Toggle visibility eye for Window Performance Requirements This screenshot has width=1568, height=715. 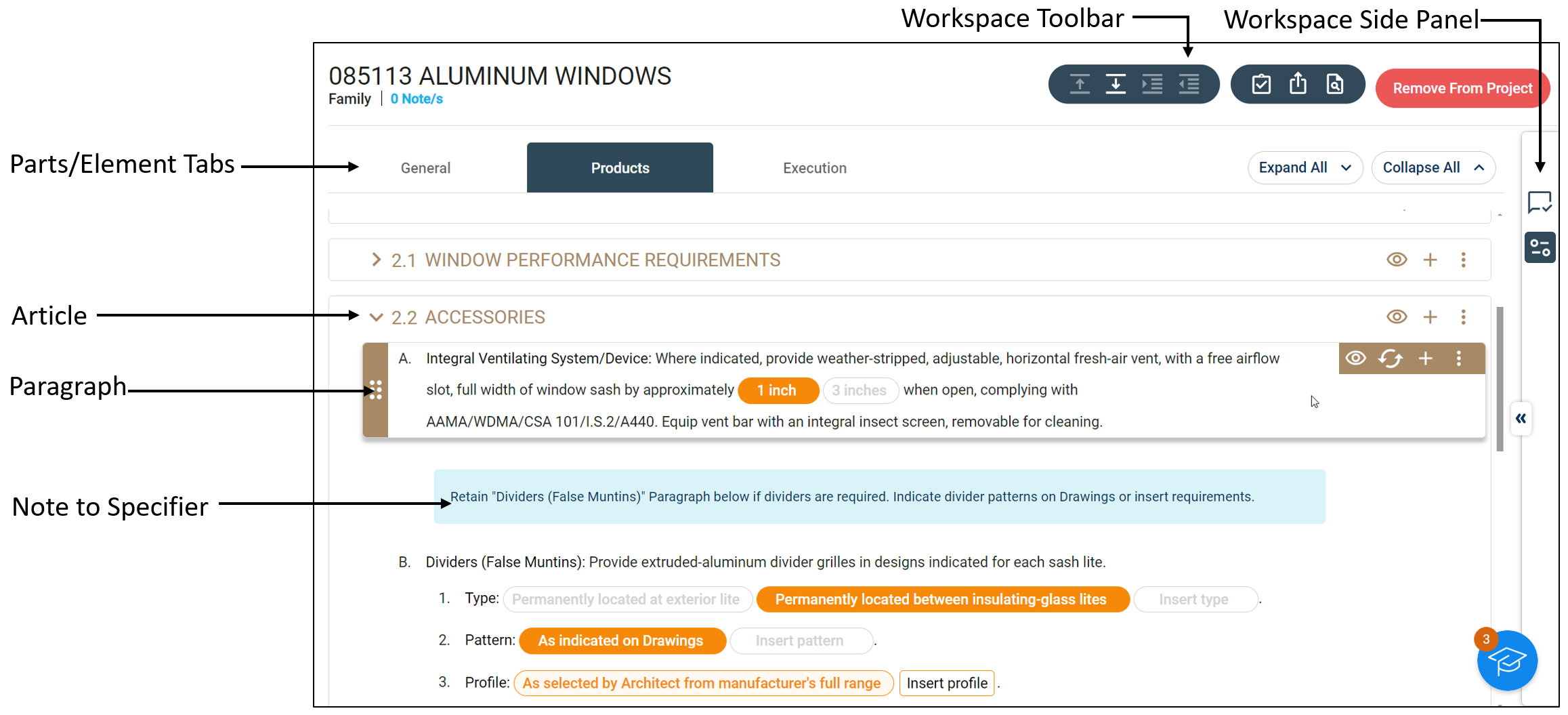[x=1397, y=260]
